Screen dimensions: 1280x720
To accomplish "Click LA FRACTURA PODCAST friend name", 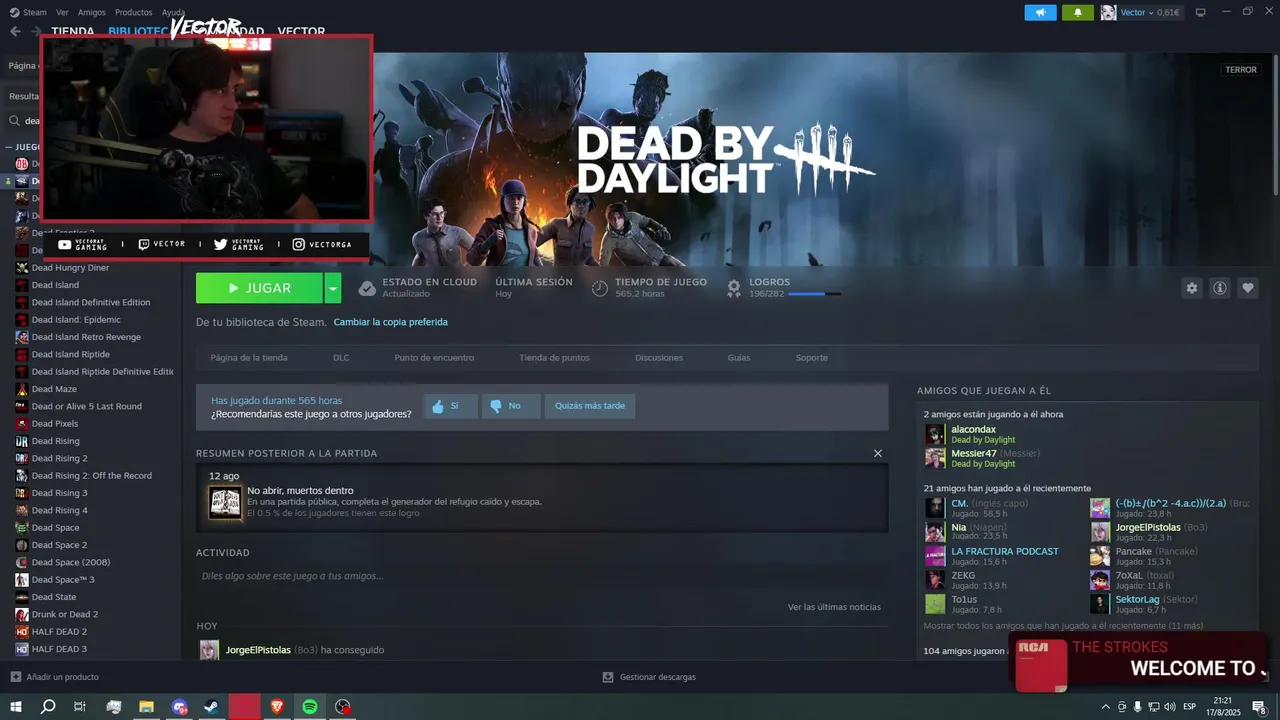I will pyautogui.click(x=1004, y=551).
